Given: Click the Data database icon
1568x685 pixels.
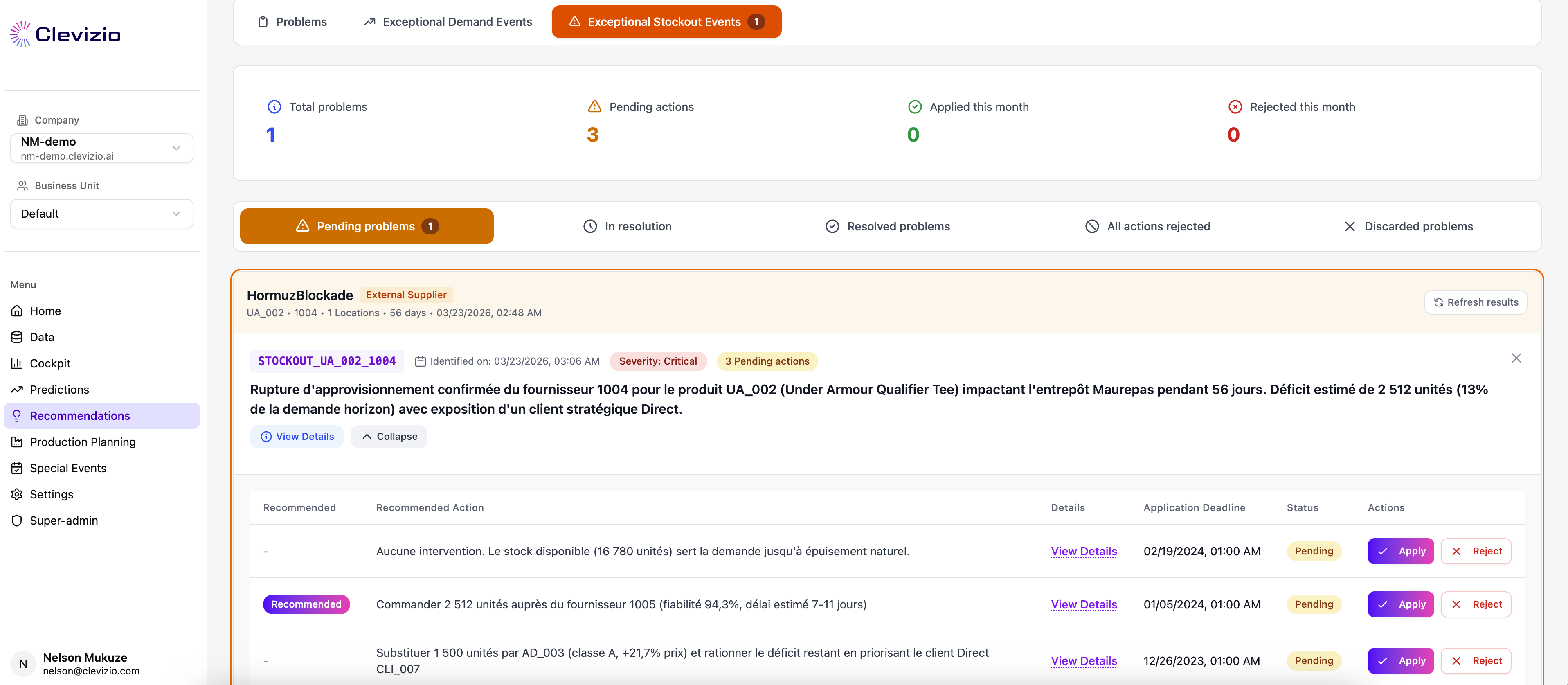Looking at the screenshot, I should [x=17, y=337].
